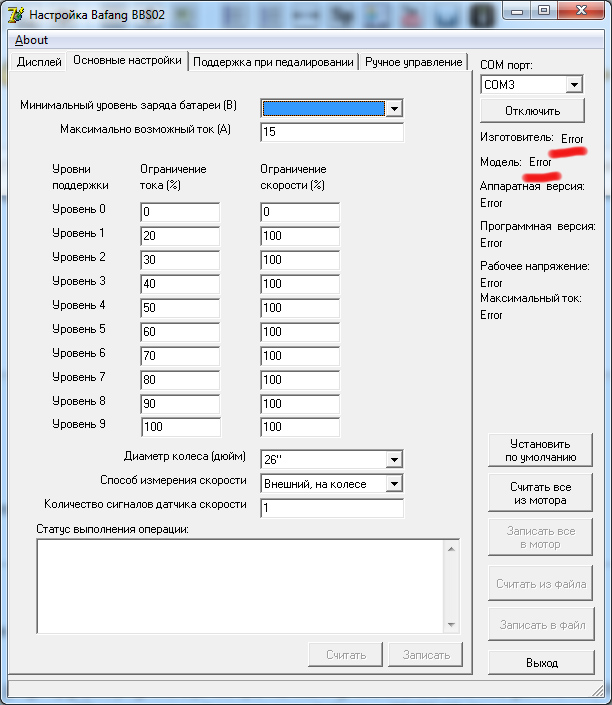Expand the COM порт dropdown
The width and height of the screenshot is (612, 705).
click(x=574, y=85)
